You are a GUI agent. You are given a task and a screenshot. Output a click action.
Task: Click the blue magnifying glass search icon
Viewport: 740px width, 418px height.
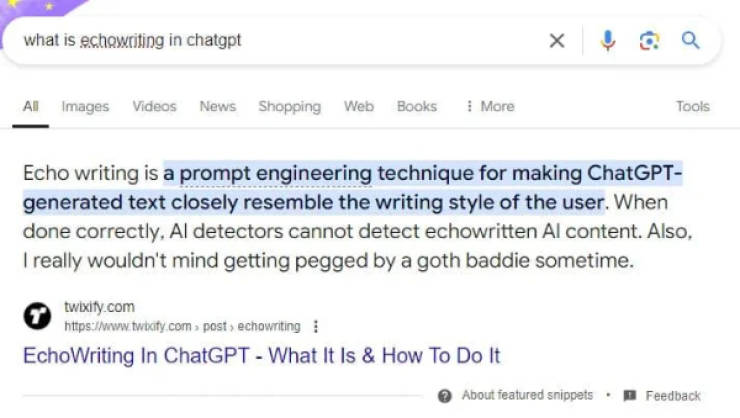690,41
